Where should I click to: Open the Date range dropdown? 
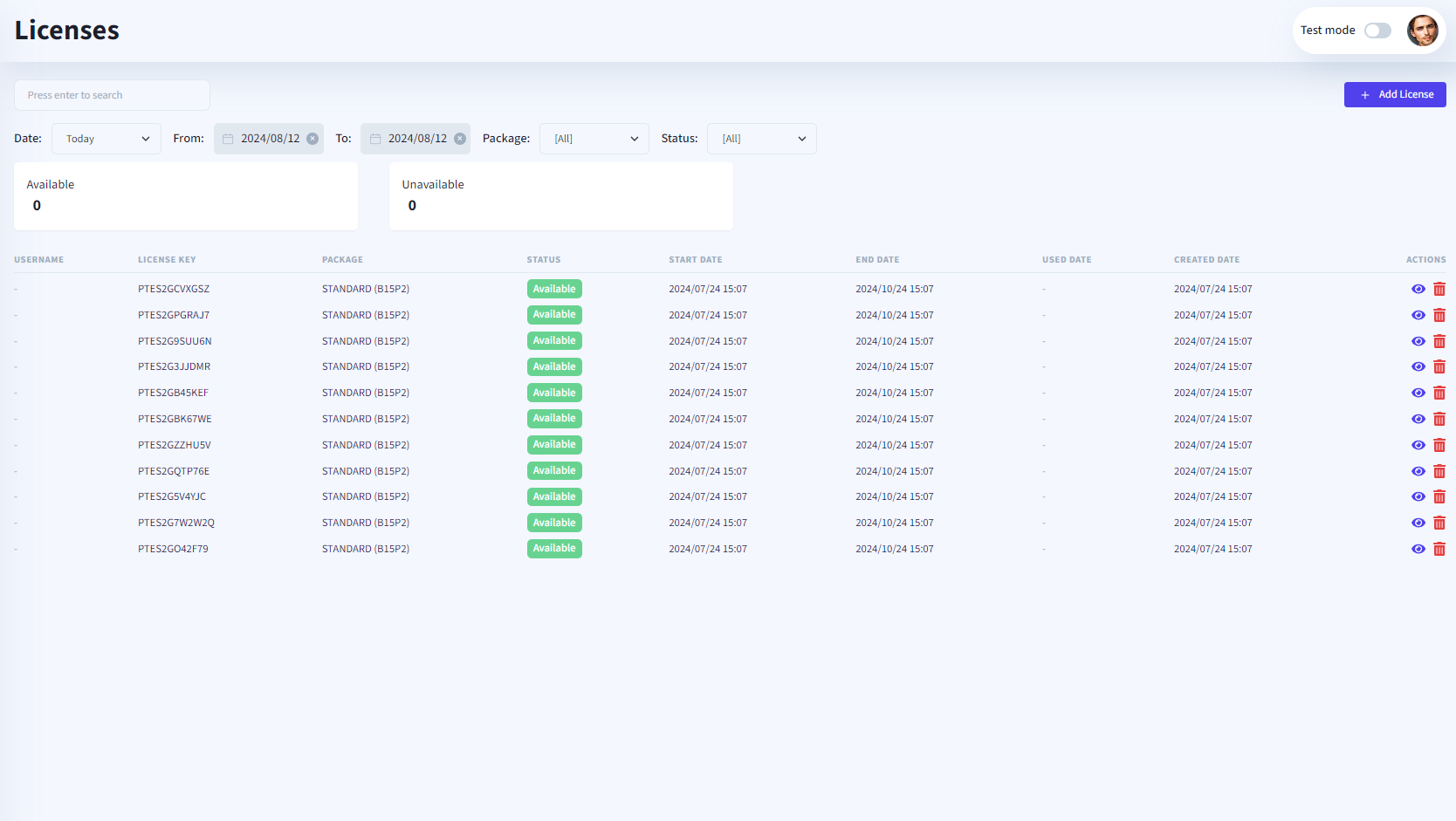click(x=106, y=139)
